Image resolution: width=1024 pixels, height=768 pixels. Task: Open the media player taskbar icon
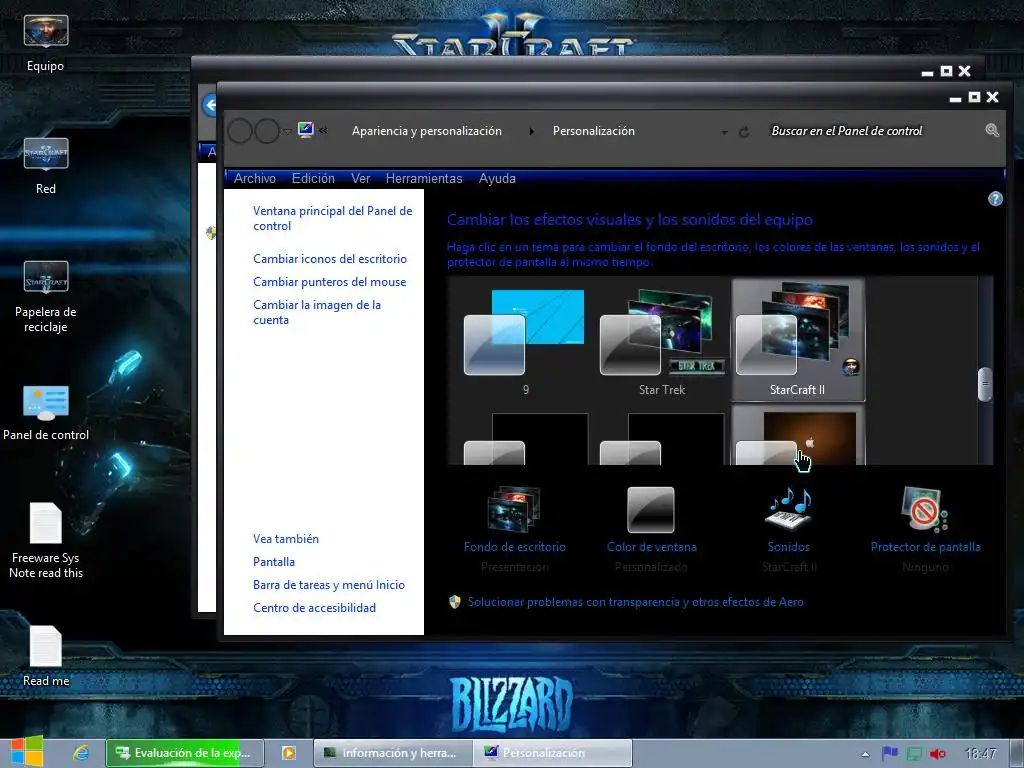click(288, 753)
